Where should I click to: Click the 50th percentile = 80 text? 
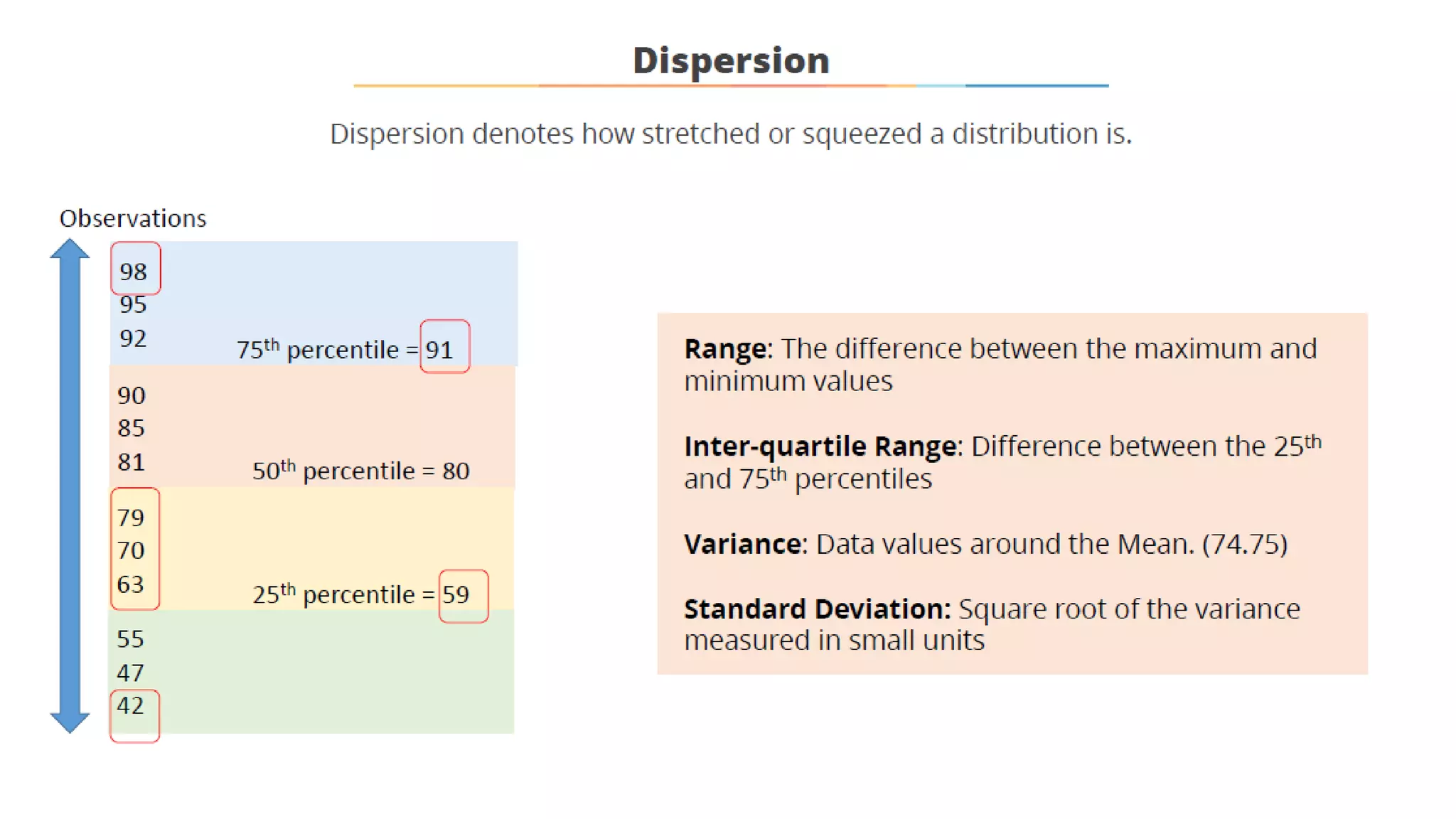pos(360,471)
